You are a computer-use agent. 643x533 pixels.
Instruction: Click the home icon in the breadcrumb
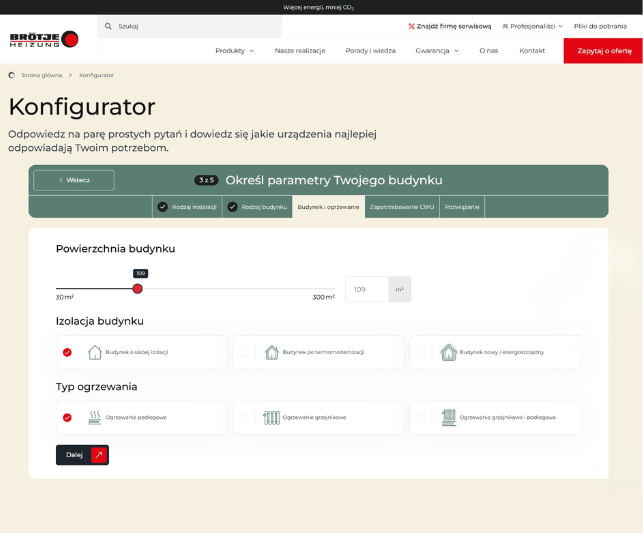(11, 75)
